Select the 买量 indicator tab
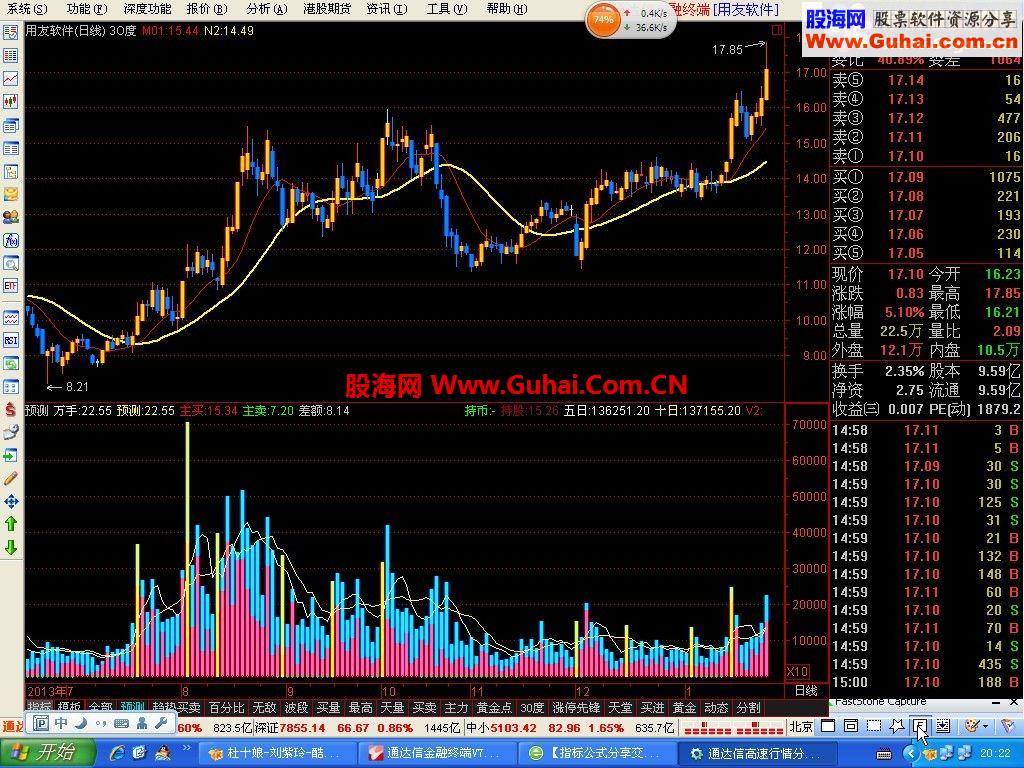1024x768 pixels. coord(328,707)
